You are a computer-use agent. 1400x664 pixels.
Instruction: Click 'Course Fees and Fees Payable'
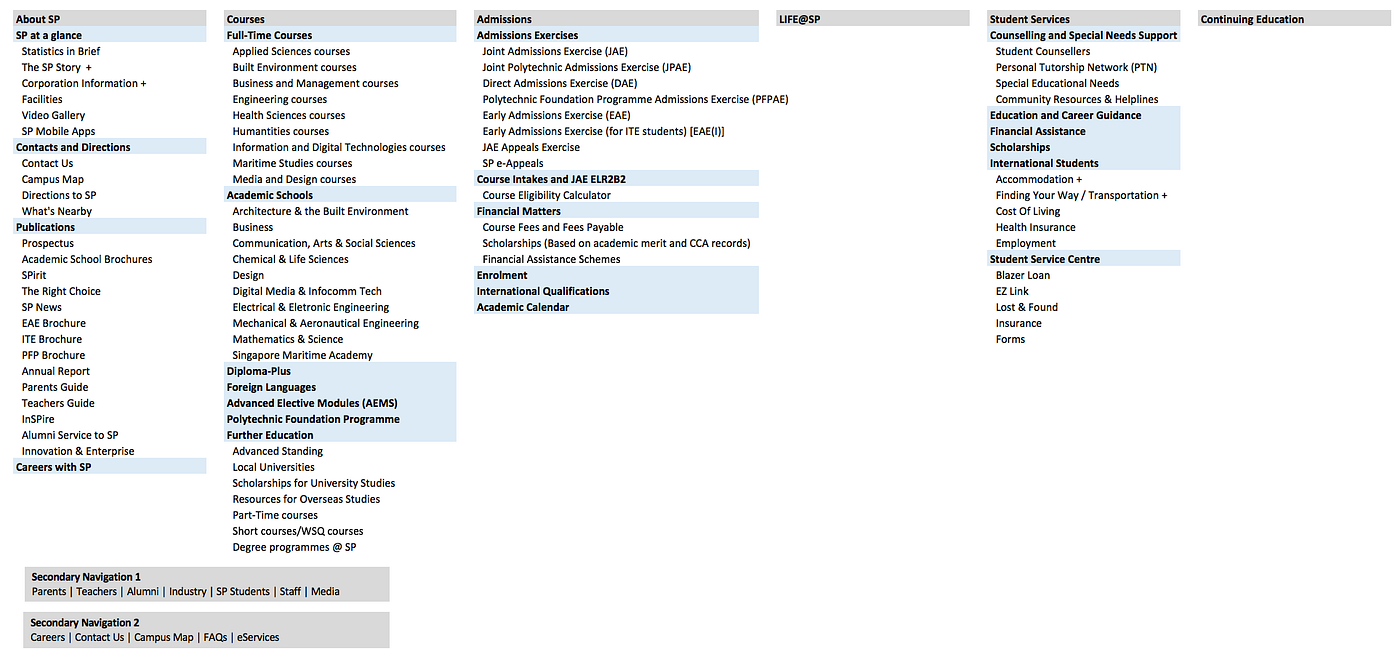coord(553,227)
